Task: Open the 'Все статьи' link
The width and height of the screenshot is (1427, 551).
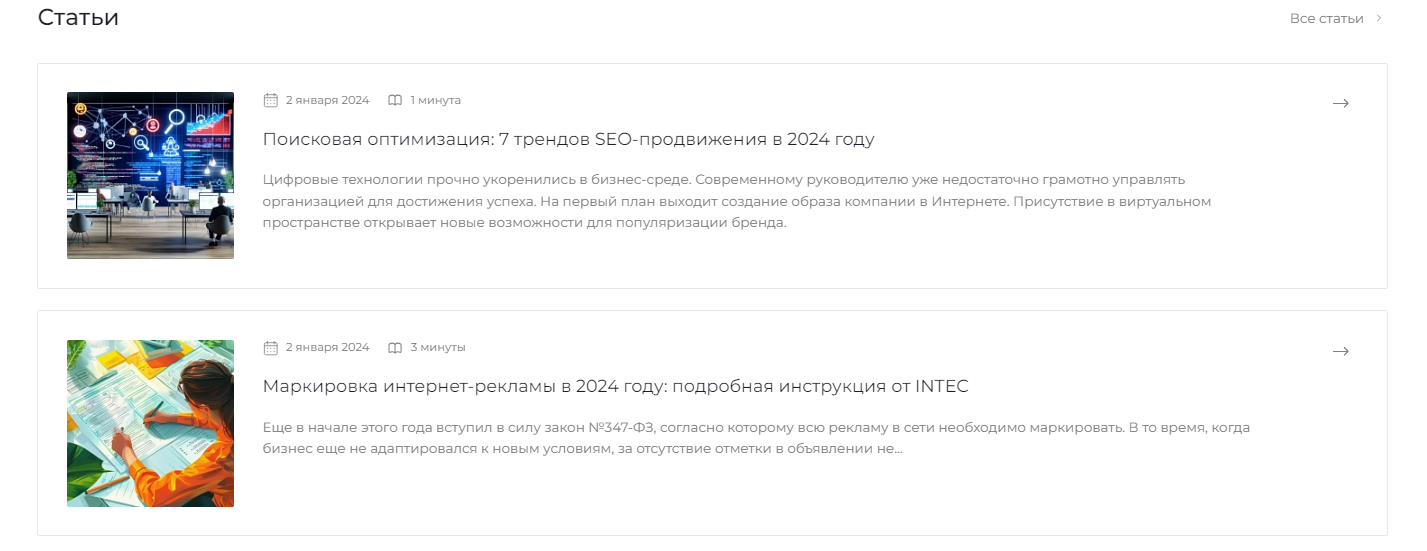Action: coord(1326,18)
